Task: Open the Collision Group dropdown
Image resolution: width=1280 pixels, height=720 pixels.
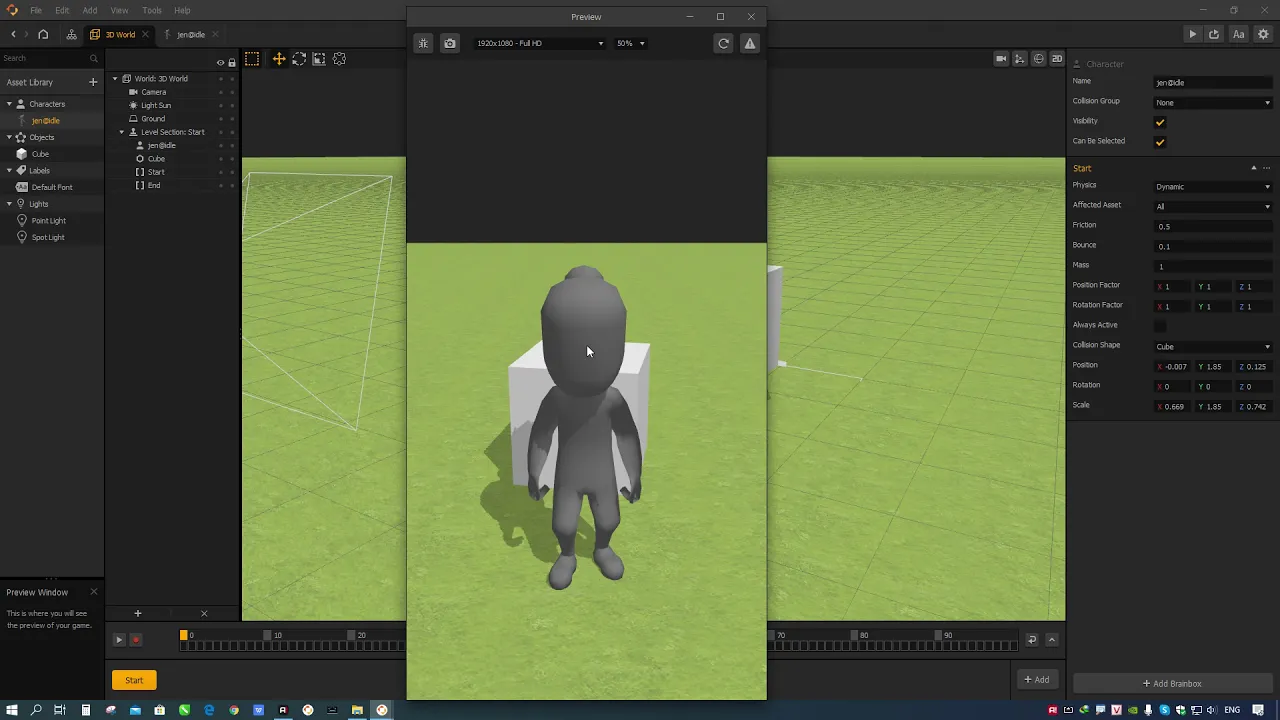Action: (x=1213, y=102)
